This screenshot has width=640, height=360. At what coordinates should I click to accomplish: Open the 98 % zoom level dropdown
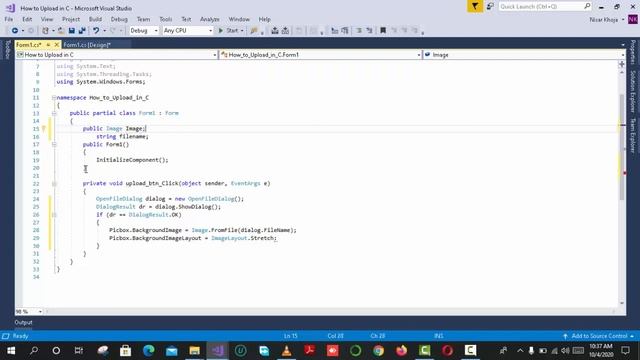click(29, 311)
